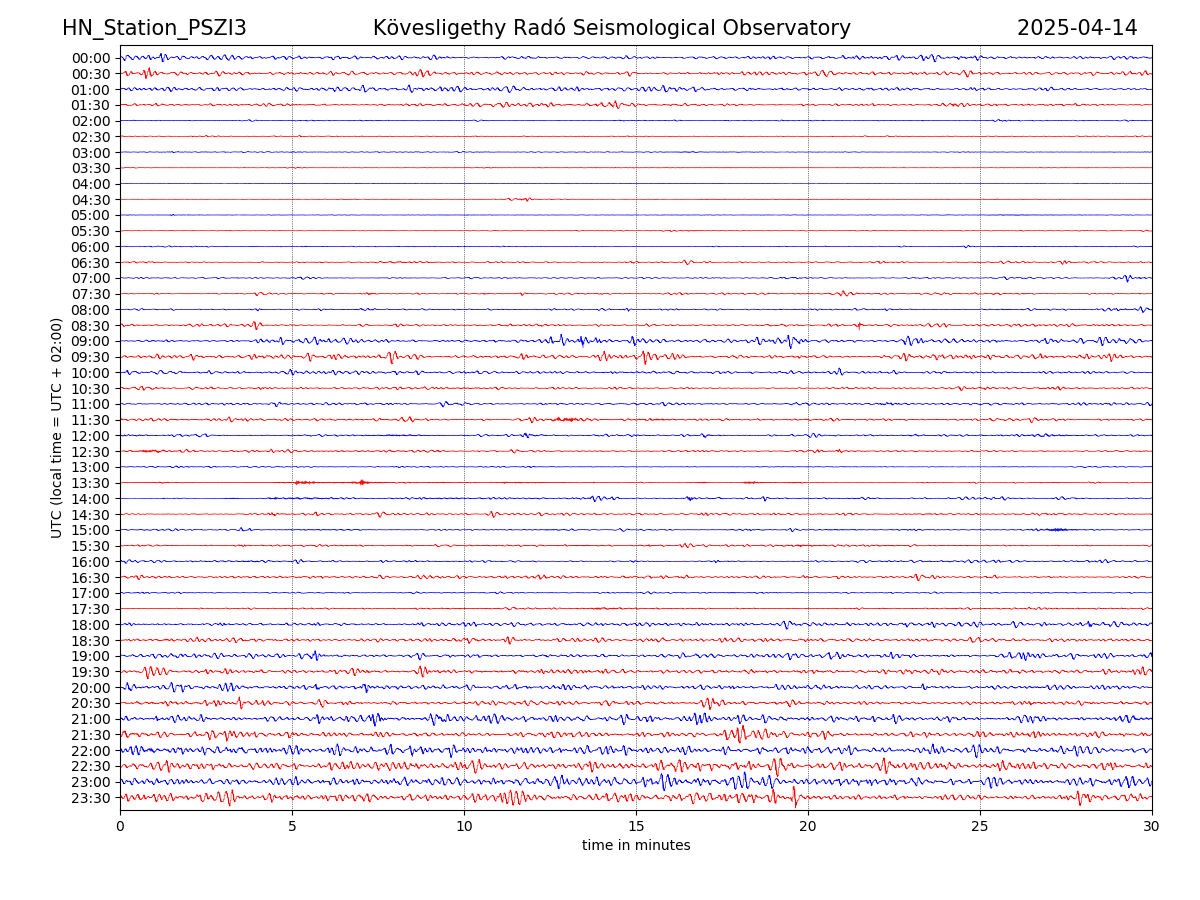The height and width of the screenshot is (900, 1200).
Task: Select the 23:30 row label
Action: click(x=91, y=798)
